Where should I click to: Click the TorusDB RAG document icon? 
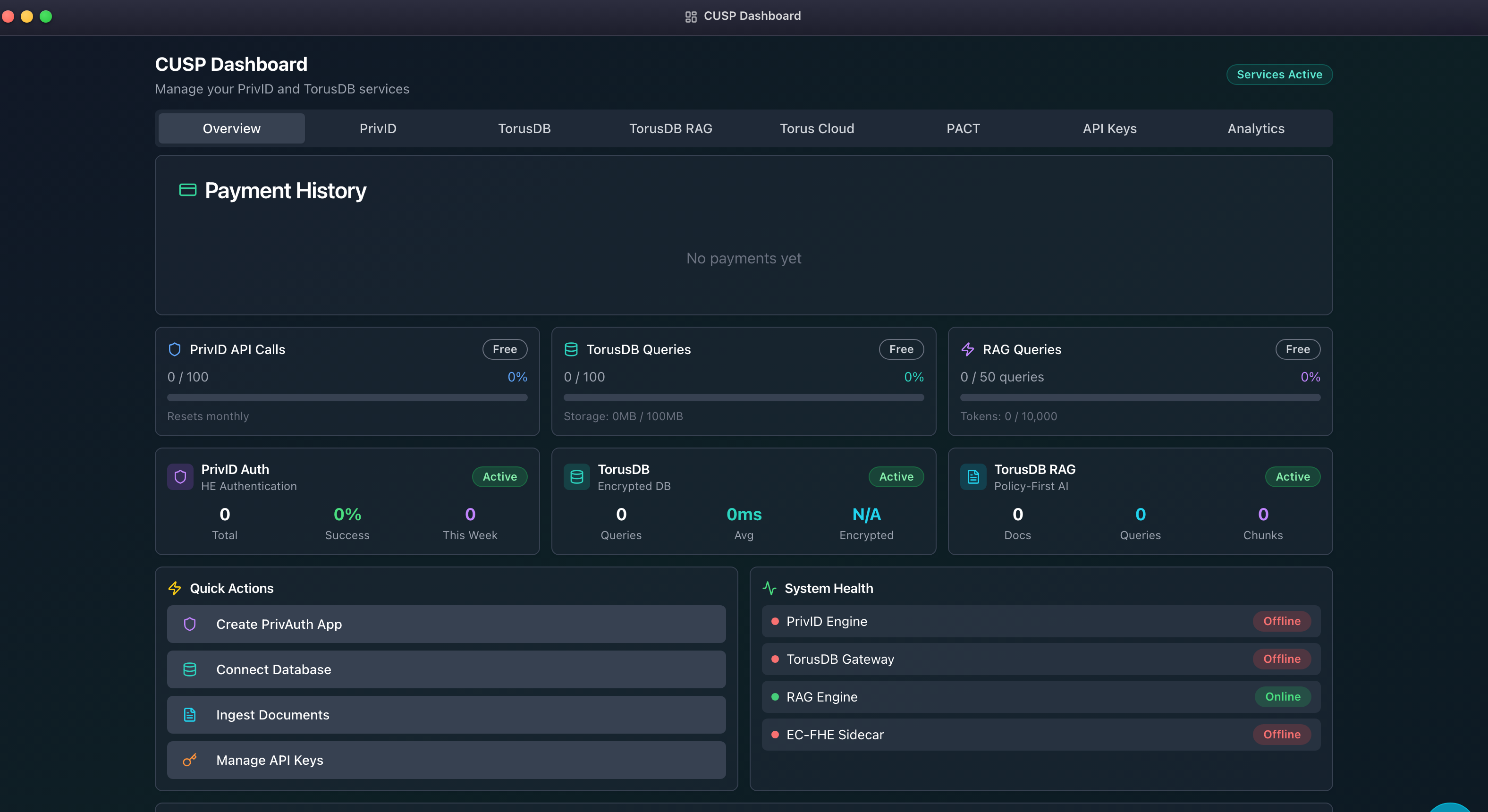(973, 477)
